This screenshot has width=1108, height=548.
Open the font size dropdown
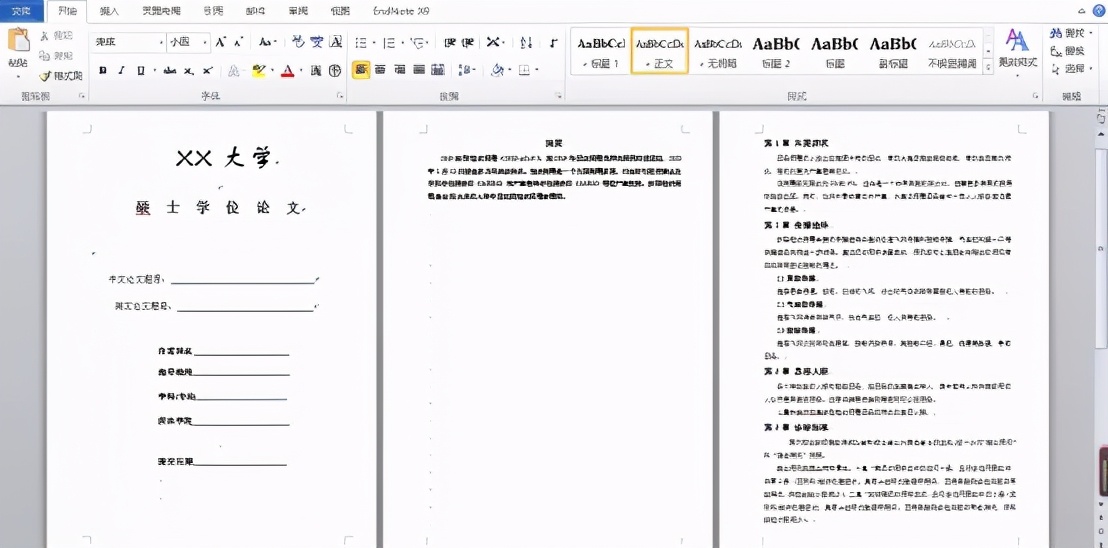coord(205,42)
